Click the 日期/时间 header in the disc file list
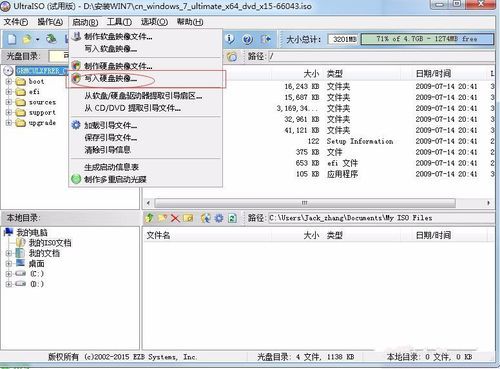 [x=433, y=73]
